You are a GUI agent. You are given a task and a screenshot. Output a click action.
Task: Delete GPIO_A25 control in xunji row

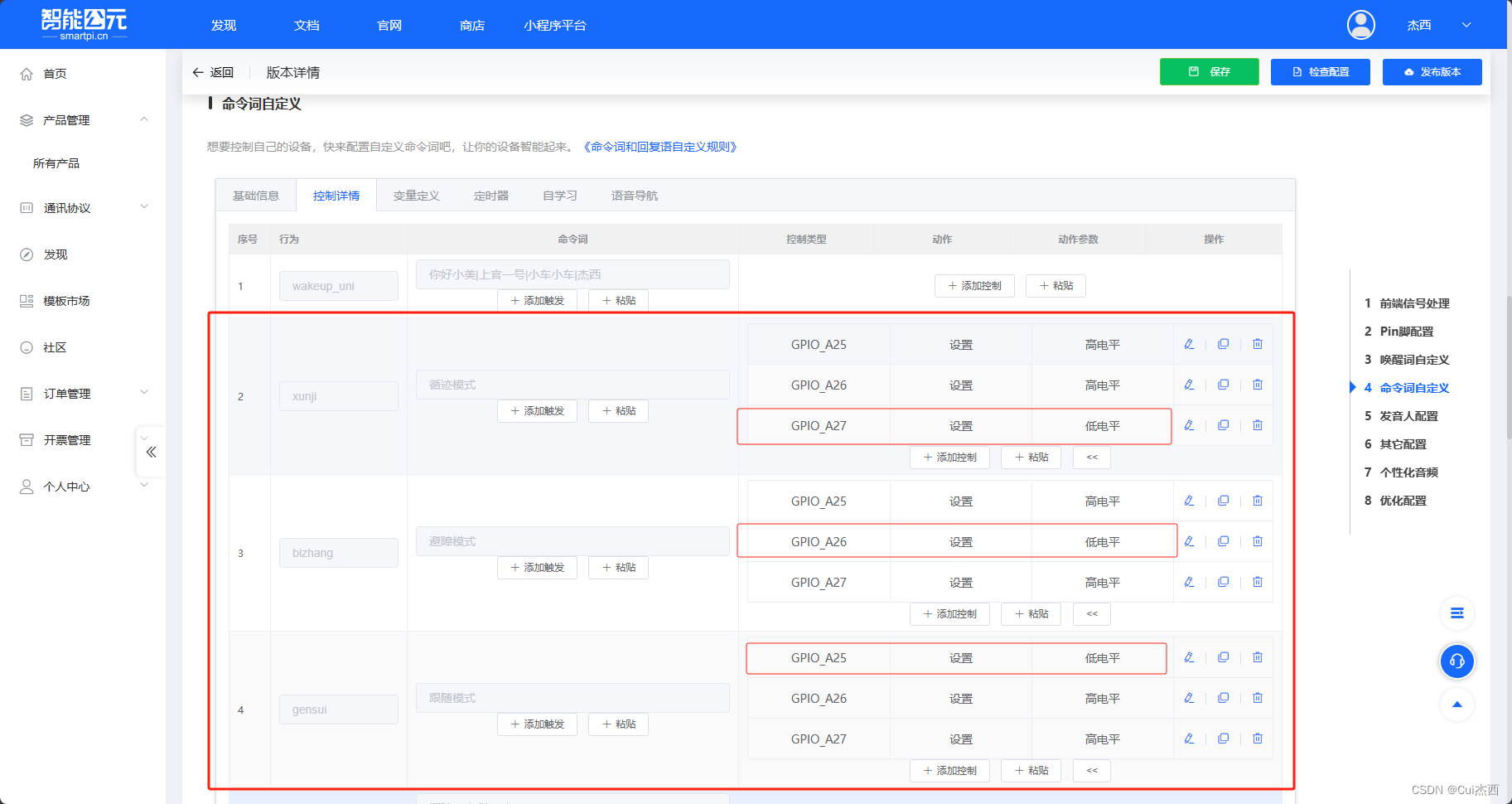tap(1257, 344)
